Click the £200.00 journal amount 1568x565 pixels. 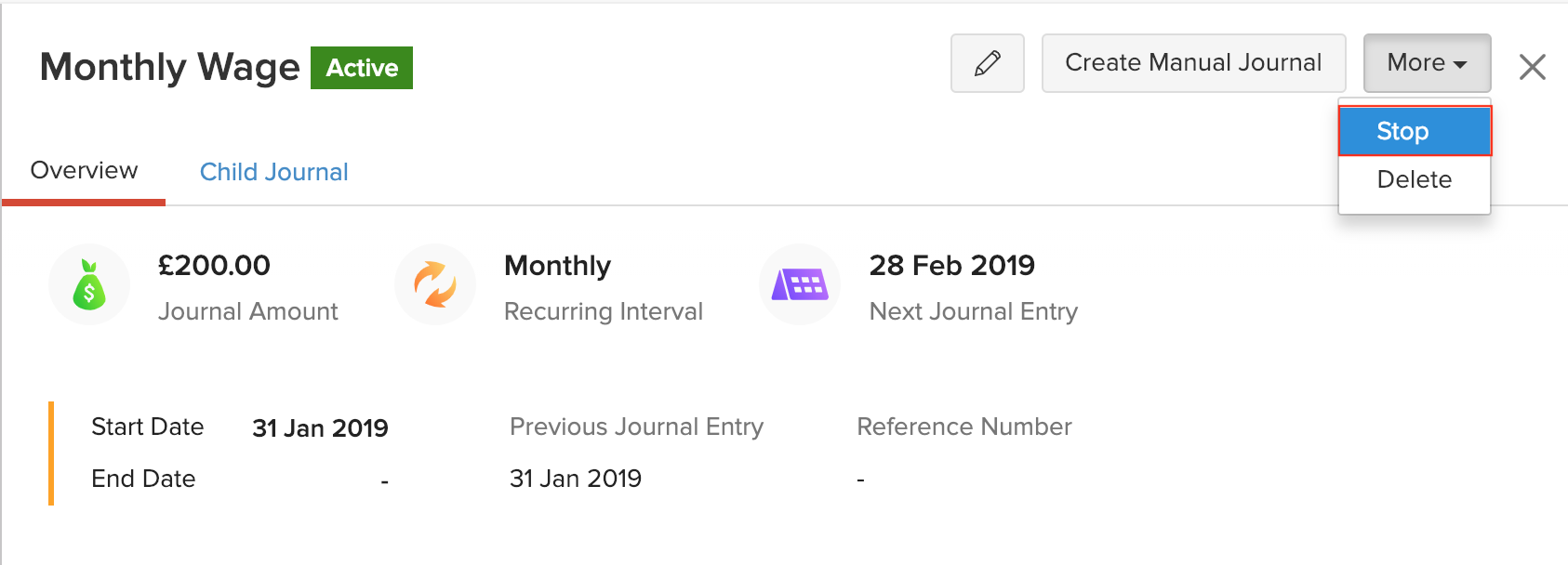click(214, 266)
